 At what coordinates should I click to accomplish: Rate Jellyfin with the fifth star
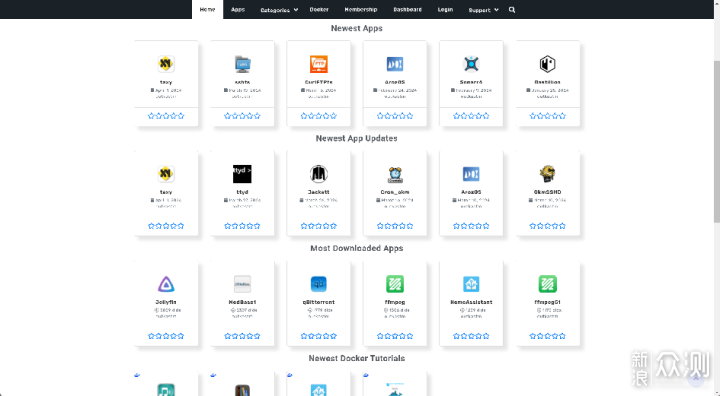181,336
